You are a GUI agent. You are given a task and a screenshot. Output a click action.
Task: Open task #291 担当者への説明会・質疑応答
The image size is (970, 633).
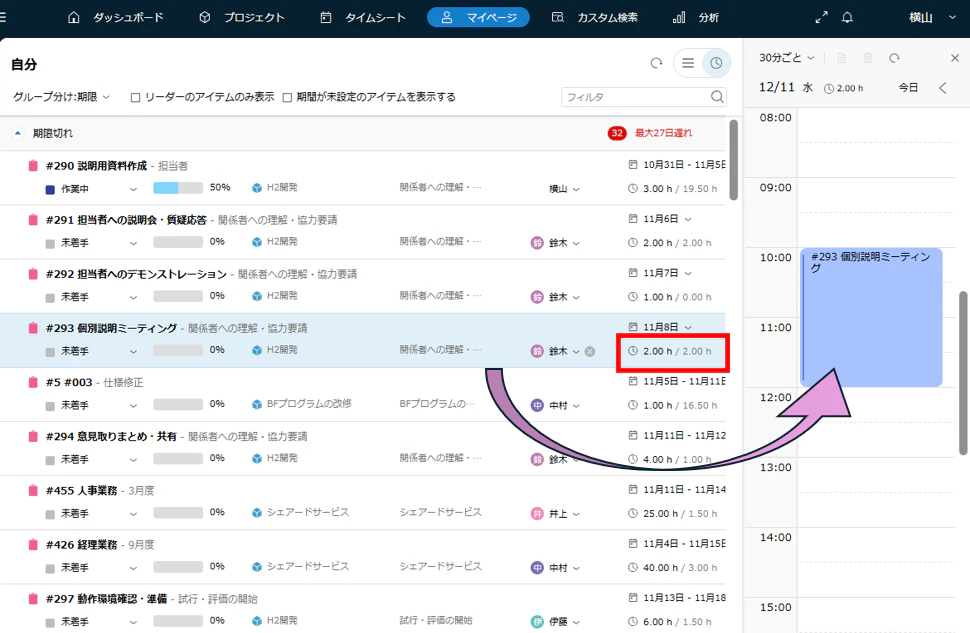pyautogui.click(x=126, y=220)
